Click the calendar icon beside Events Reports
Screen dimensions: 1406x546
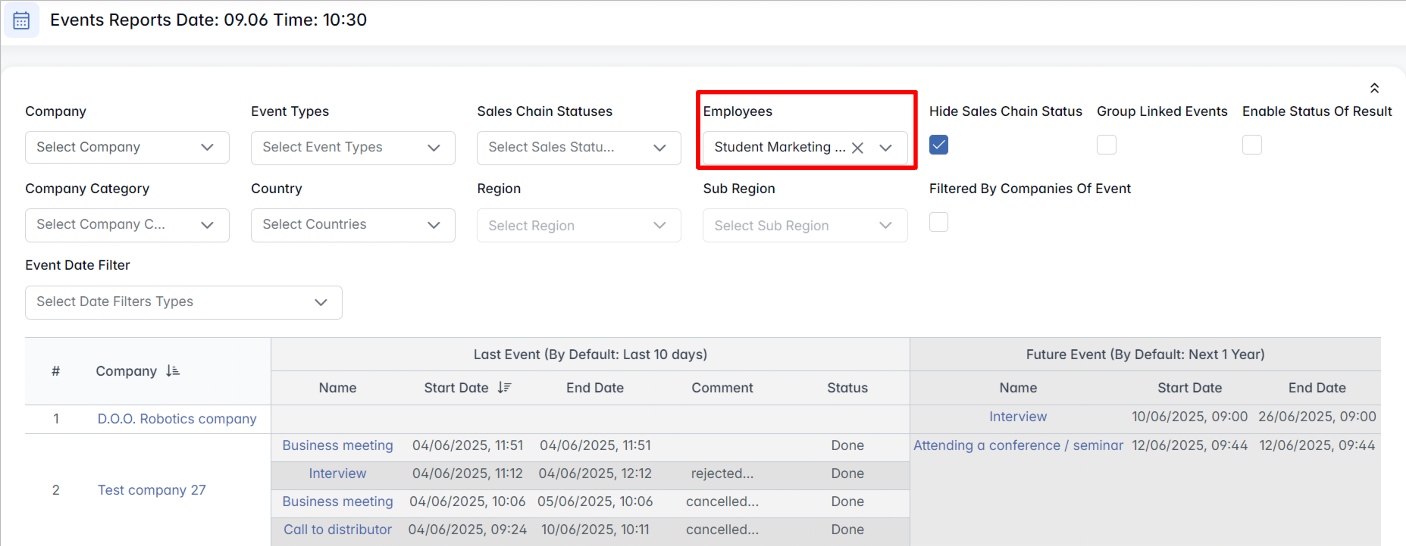pyautogui.click(x=21, y=20)
